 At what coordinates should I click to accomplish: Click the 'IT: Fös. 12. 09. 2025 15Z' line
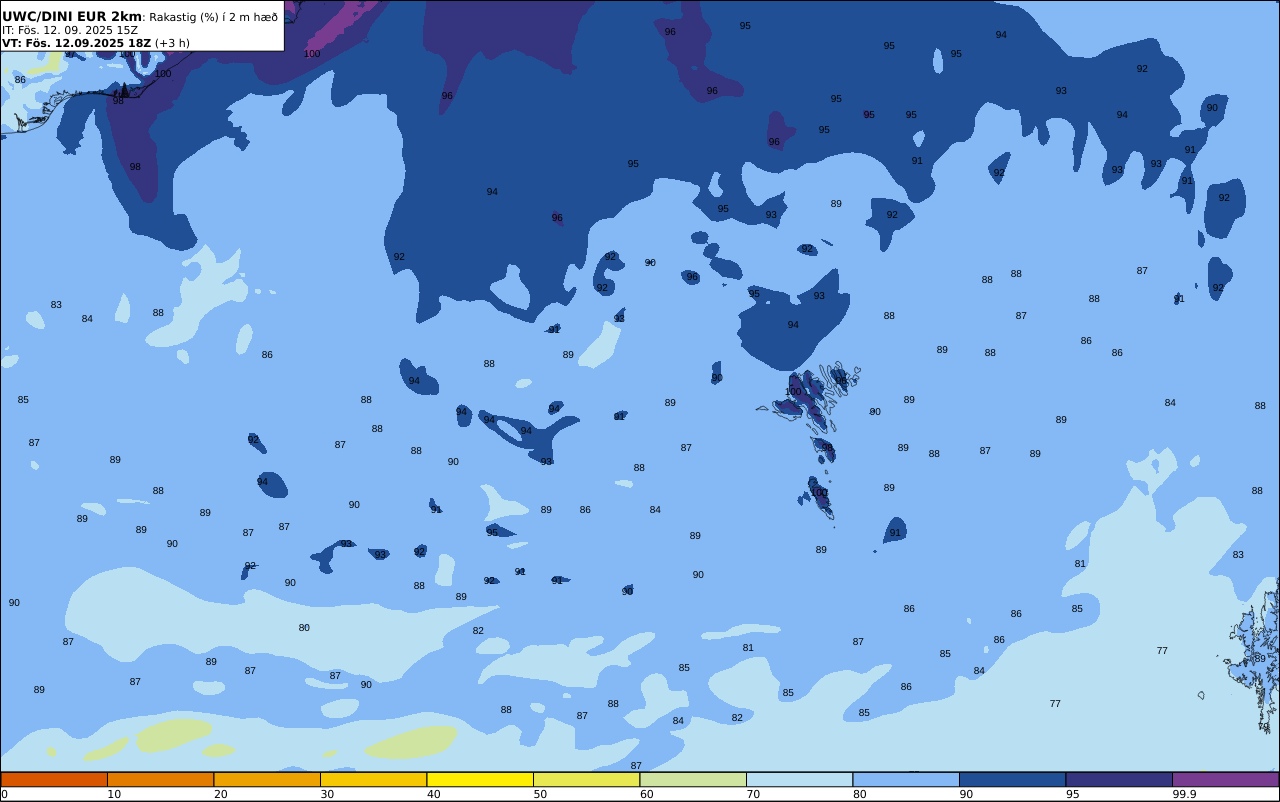click(70, 30)
